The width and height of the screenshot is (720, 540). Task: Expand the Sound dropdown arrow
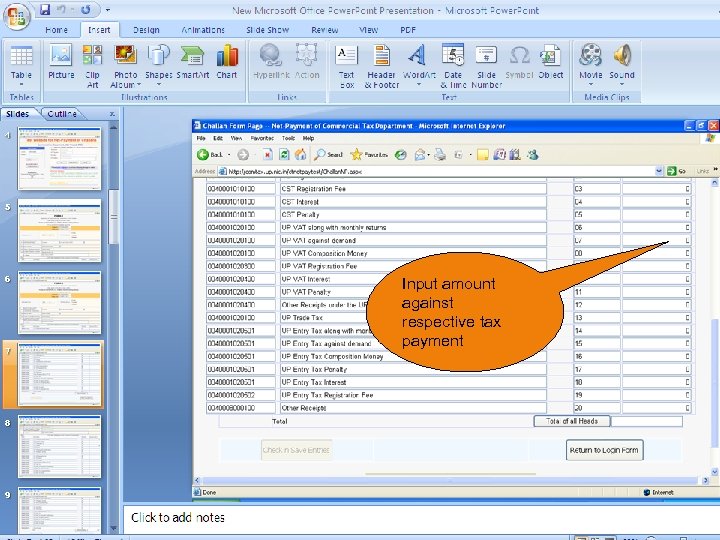tap(622, 84)
